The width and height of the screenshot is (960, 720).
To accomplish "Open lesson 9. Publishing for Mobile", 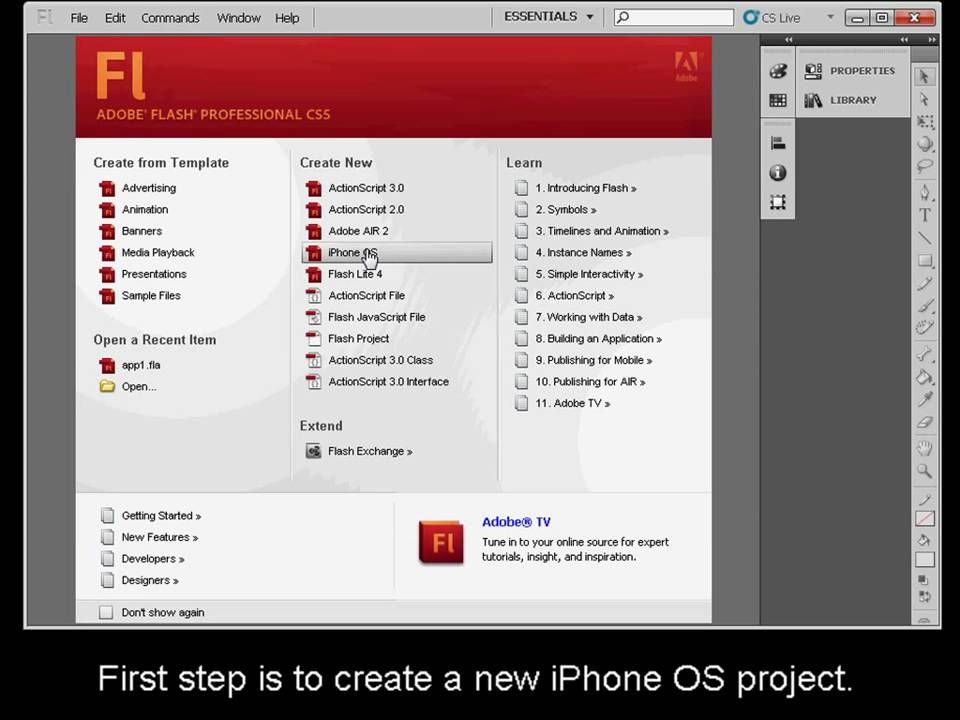I will click(593, 360).
